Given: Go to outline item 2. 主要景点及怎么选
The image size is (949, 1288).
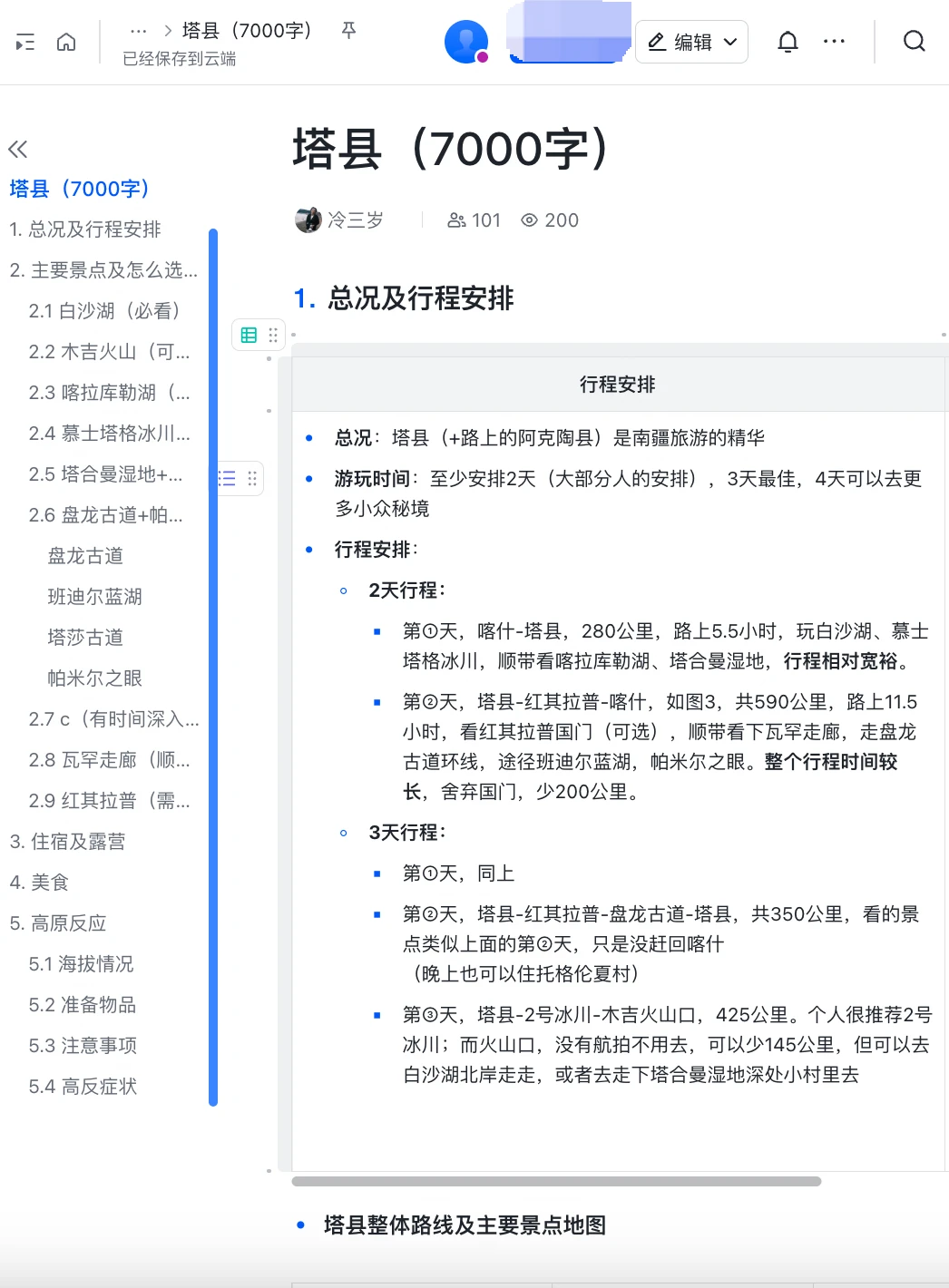Looking at the screenshot, I should click(103, 270).
